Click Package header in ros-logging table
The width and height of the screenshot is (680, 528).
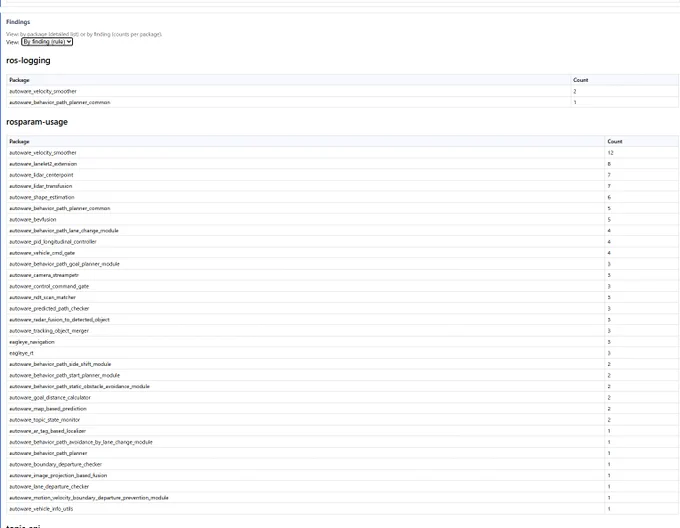point(20,80)
